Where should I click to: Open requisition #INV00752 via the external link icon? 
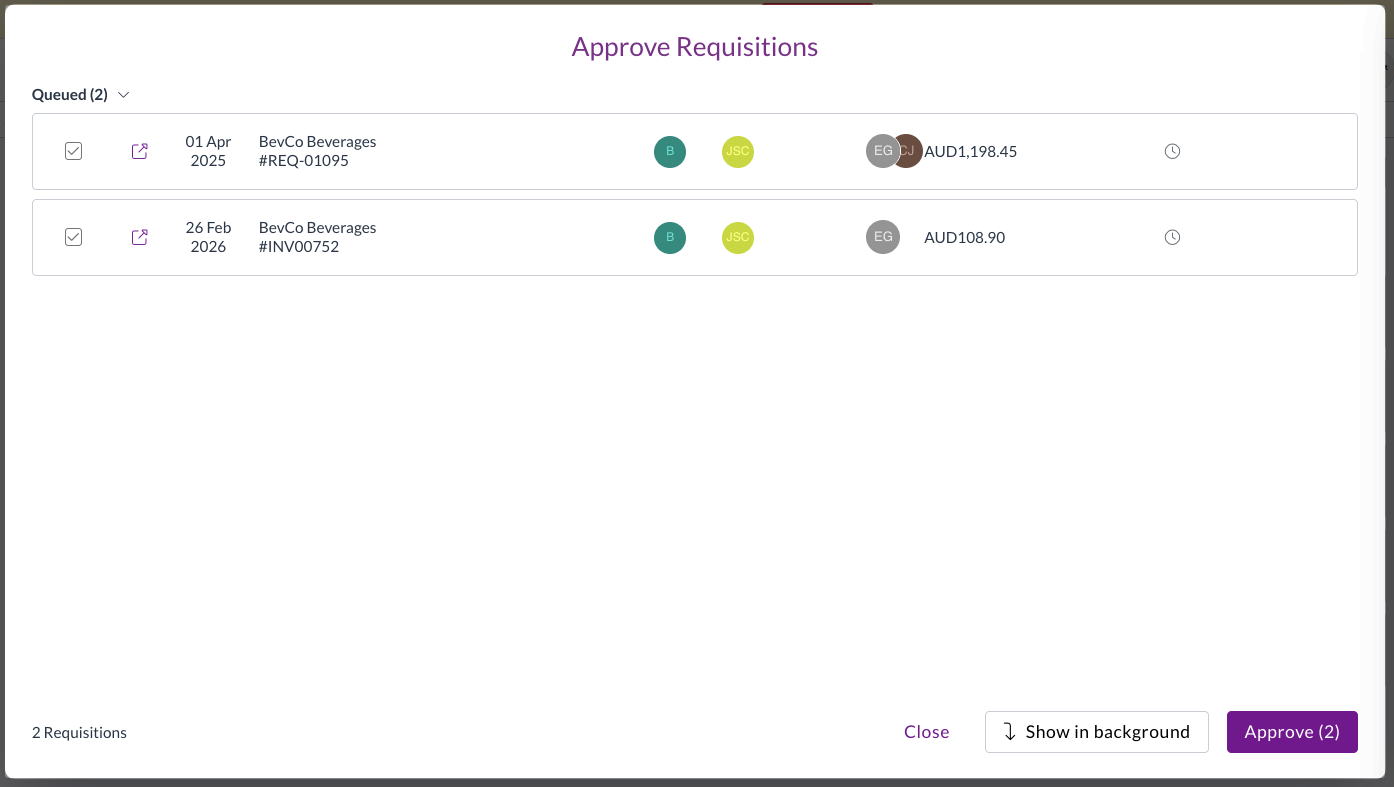140,237
